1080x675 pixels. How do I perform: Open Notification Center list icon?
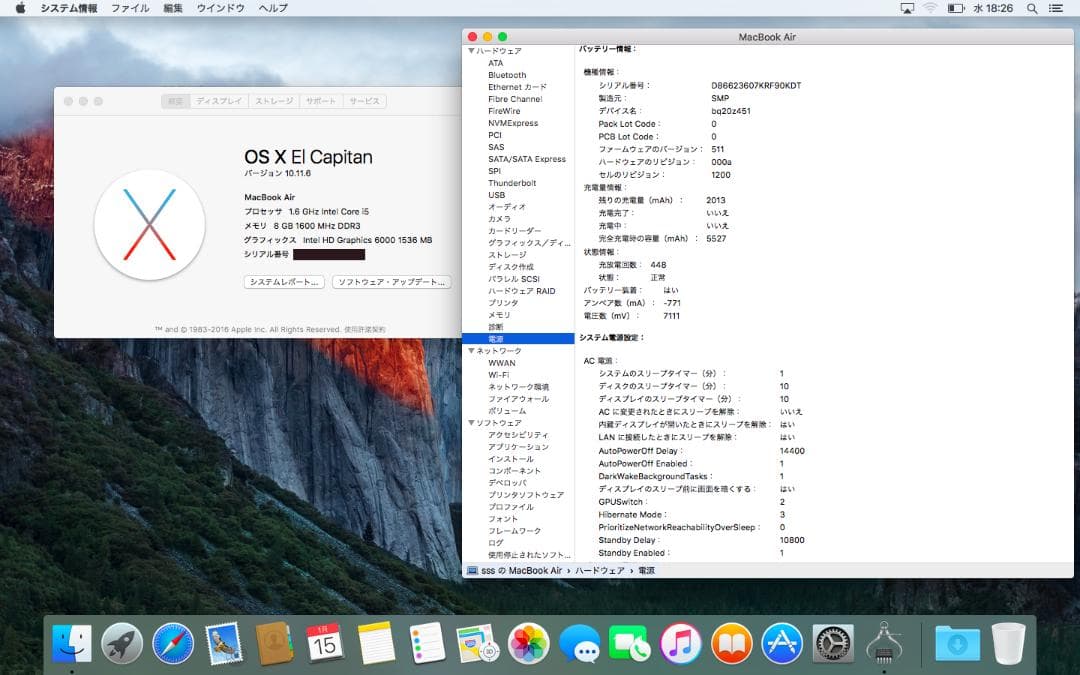[x=1055, y=8]
